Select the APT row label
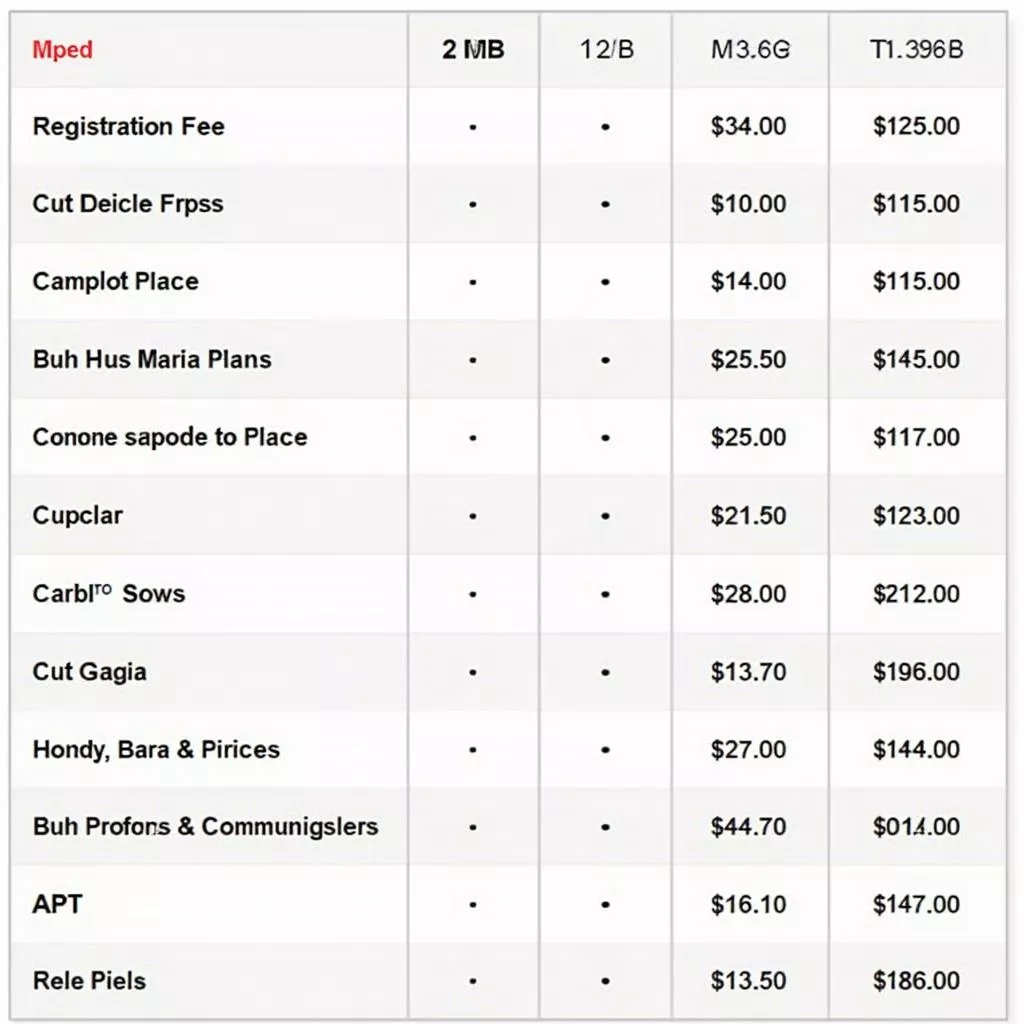 click(57, 904)
